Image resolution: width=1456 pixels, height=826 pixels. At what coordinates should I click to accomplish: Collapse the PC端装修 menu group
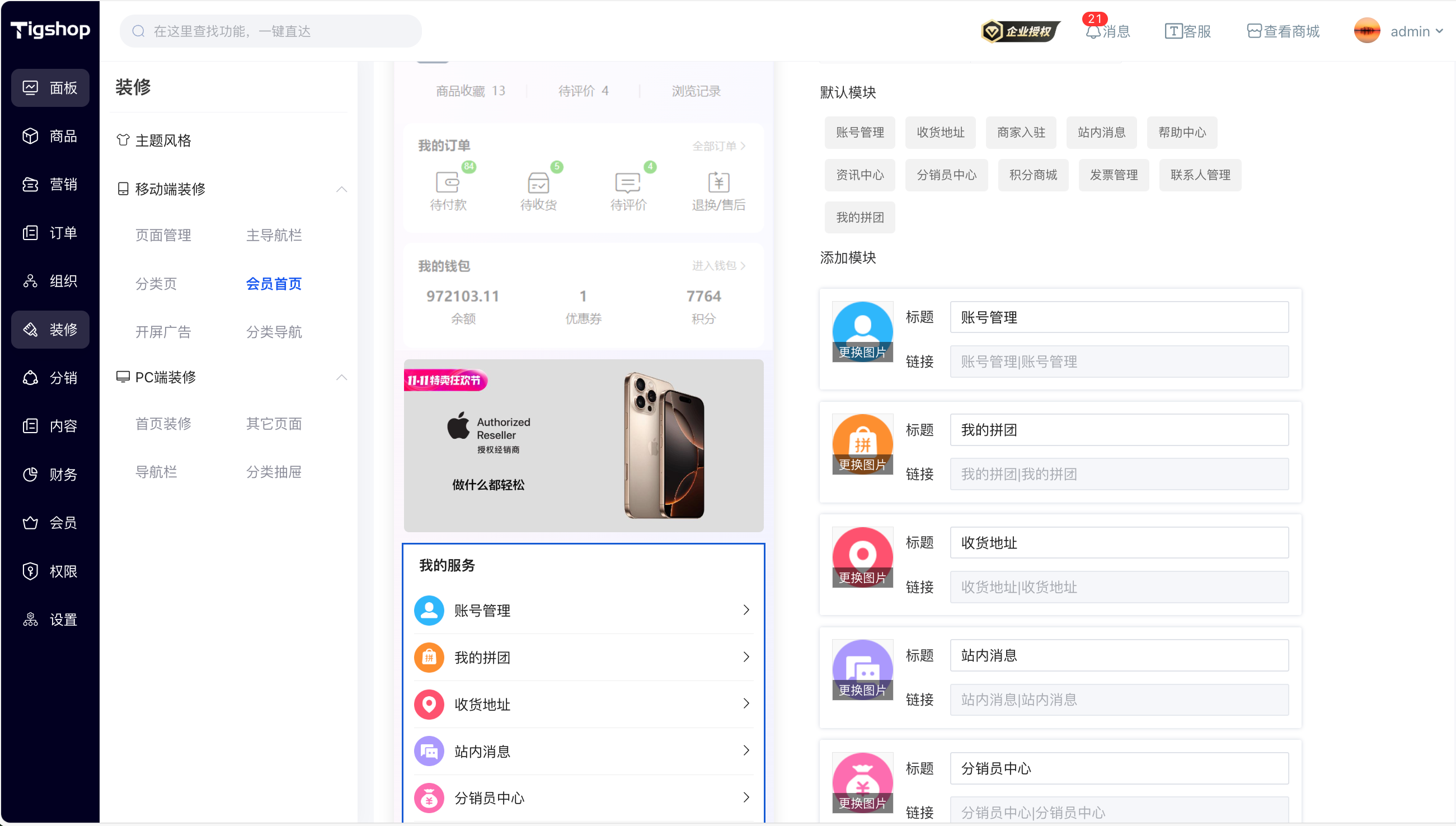pos(341,377)
